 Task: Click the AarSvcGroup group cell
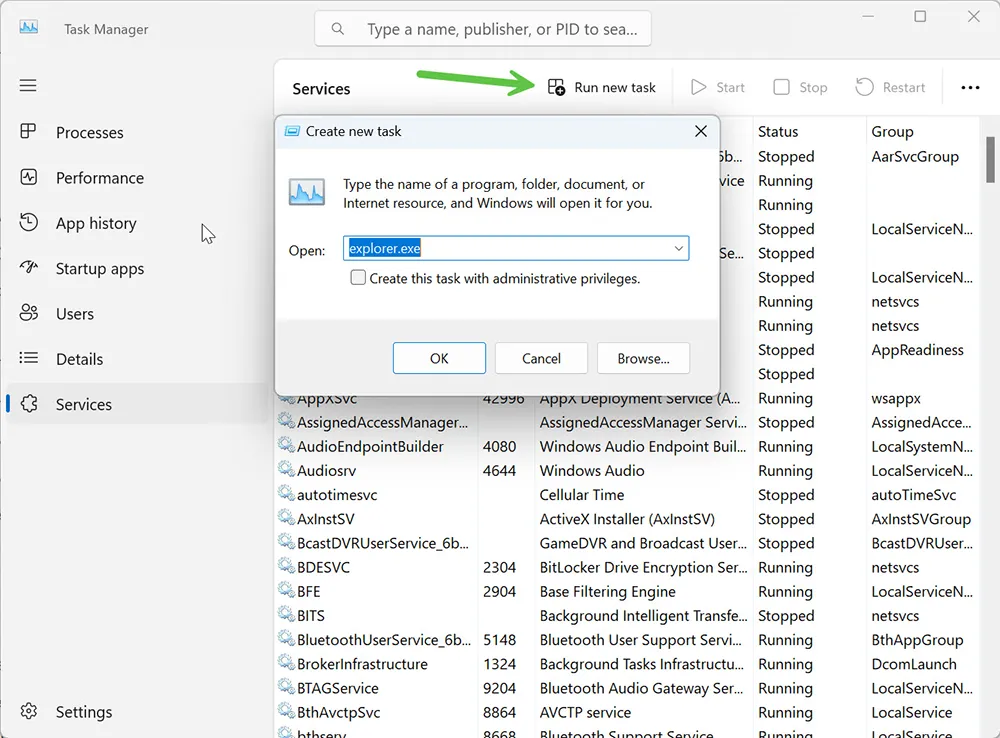click(x=915, y=156)
